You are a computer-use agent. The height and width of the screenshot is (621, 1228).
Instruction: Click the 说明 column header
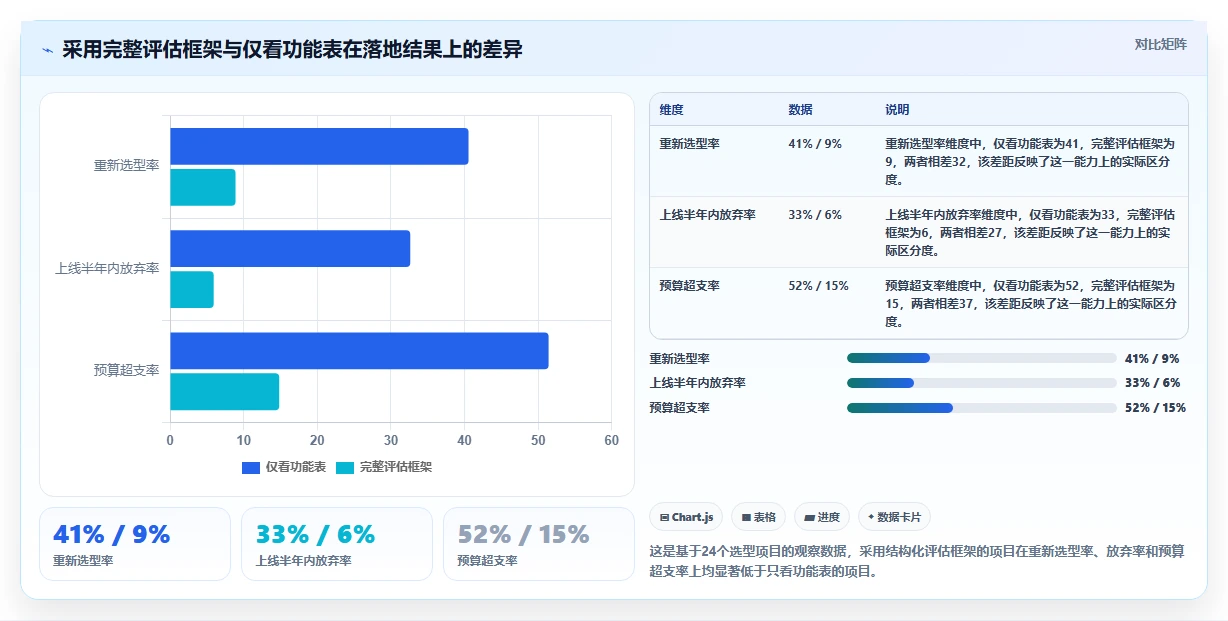point(897,110)
